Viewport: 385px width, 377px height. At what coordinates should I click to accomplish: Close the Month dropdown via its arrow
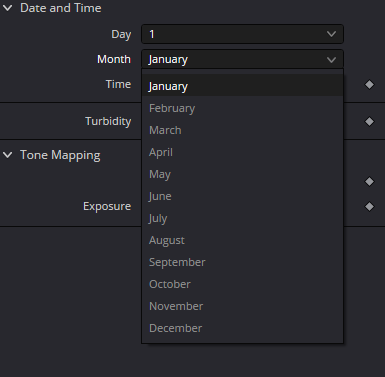coord(331,60)
